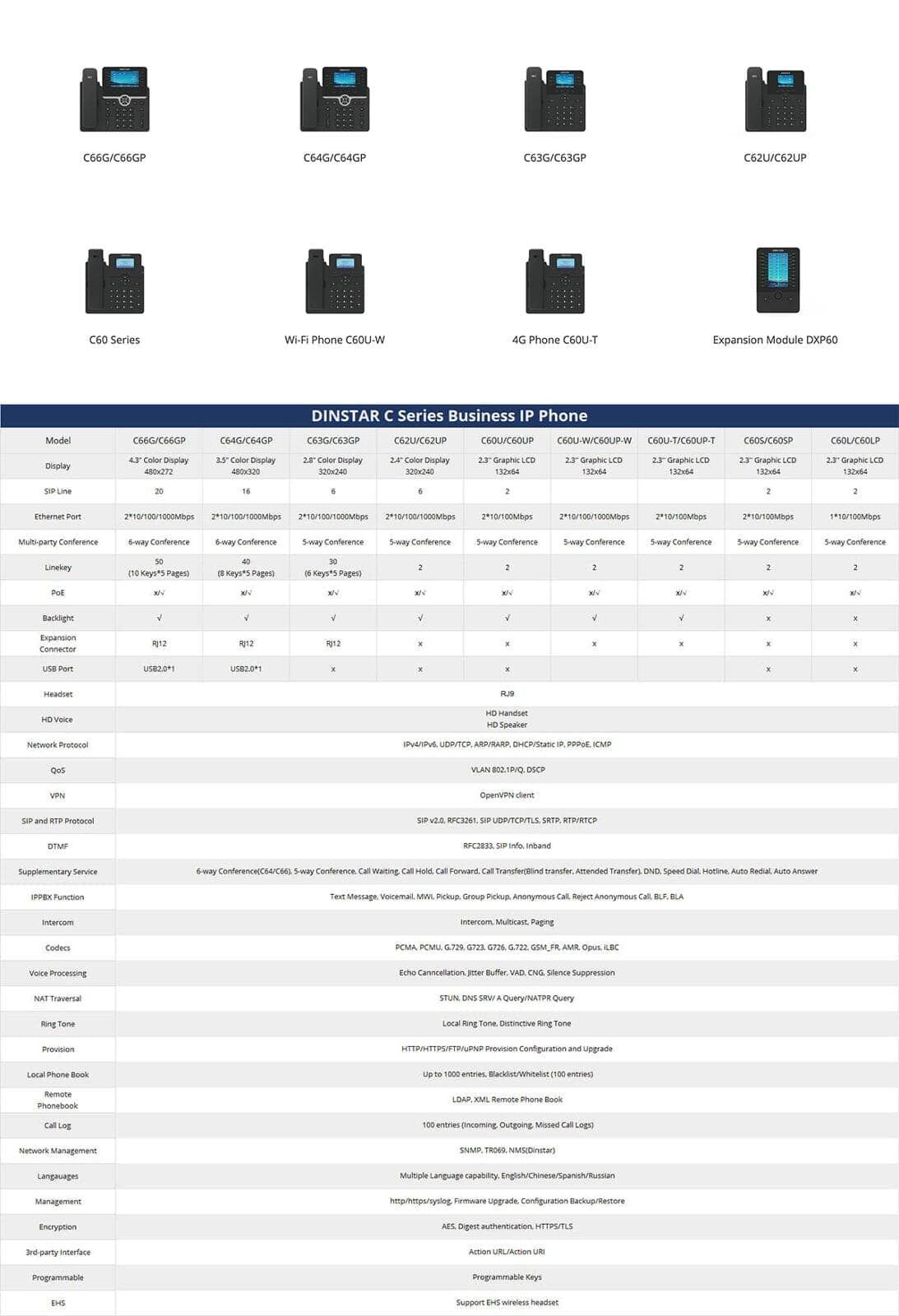This screenshot has width=899, height=1316.
Task: Click the 'DINSTAR C Series Business IP Phone' title
Action: click(x=449, y=415)
